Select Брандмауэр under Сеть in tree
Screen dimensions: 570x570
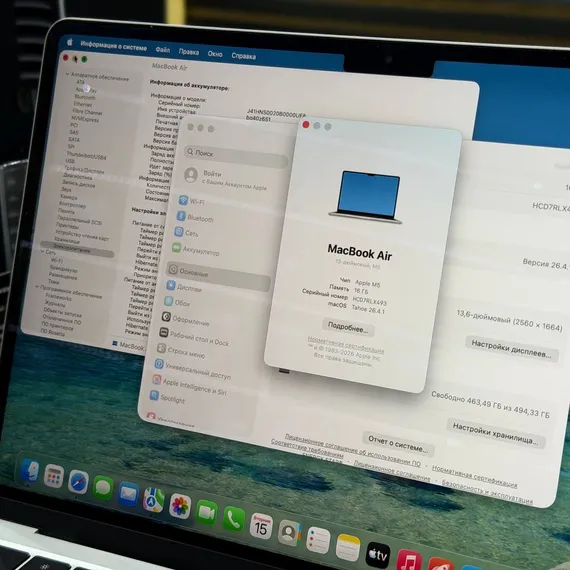coord(64,269)
